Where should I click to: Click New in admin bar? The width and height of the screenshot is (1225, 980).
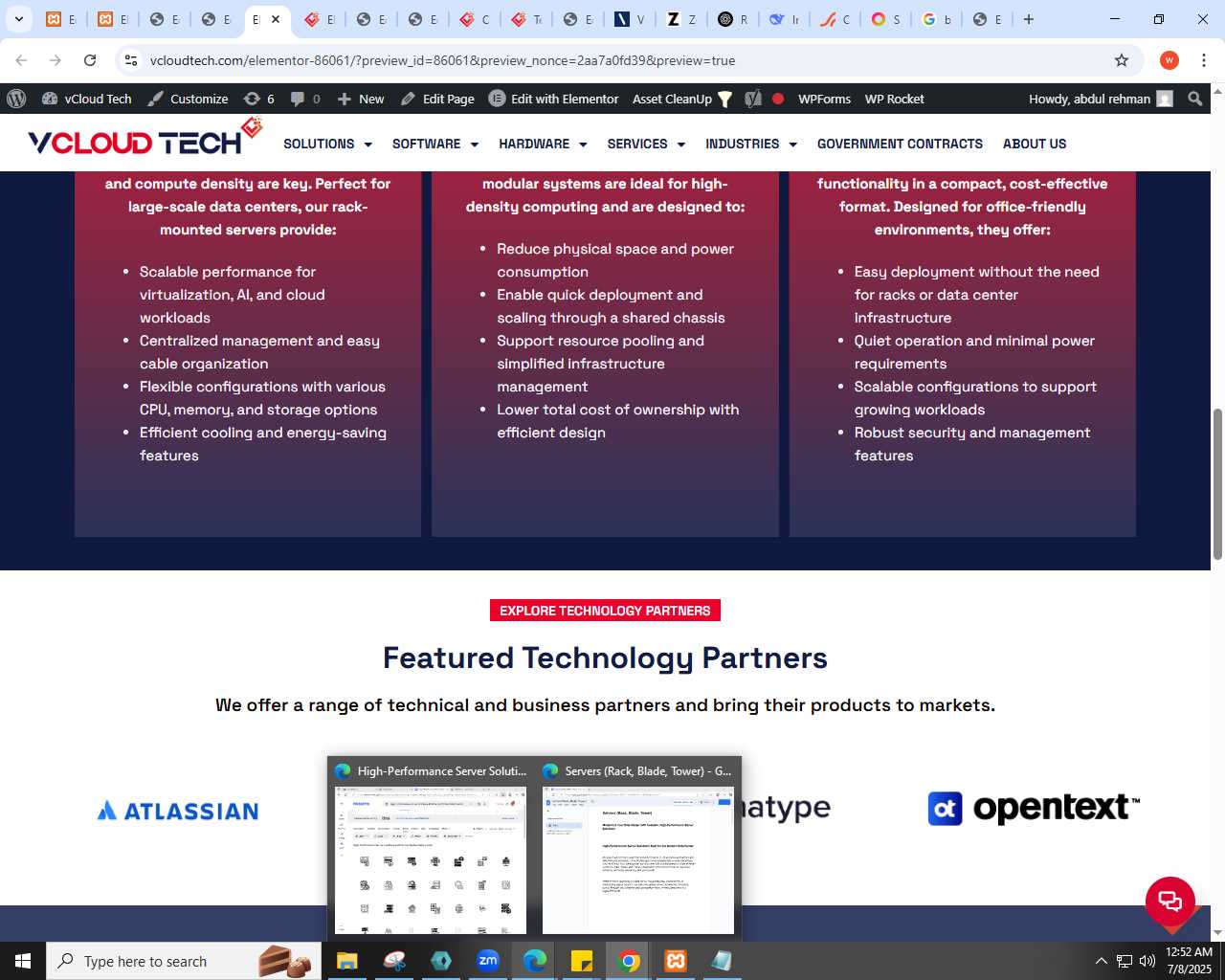tap(361, 99)
